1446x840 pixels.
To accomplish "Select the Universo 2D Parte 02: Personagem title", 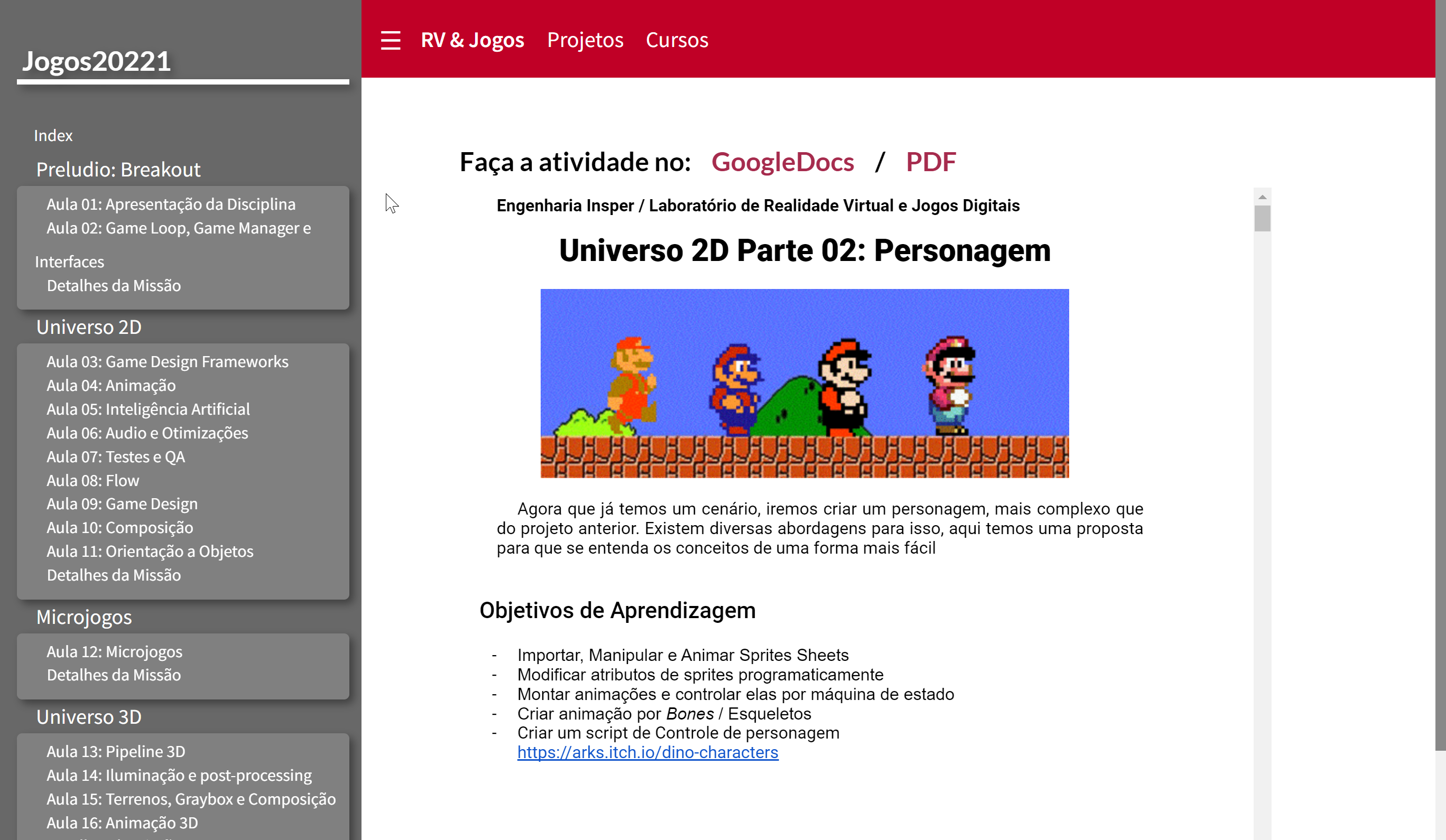I will pyautogui.click(x=804, y=251).
